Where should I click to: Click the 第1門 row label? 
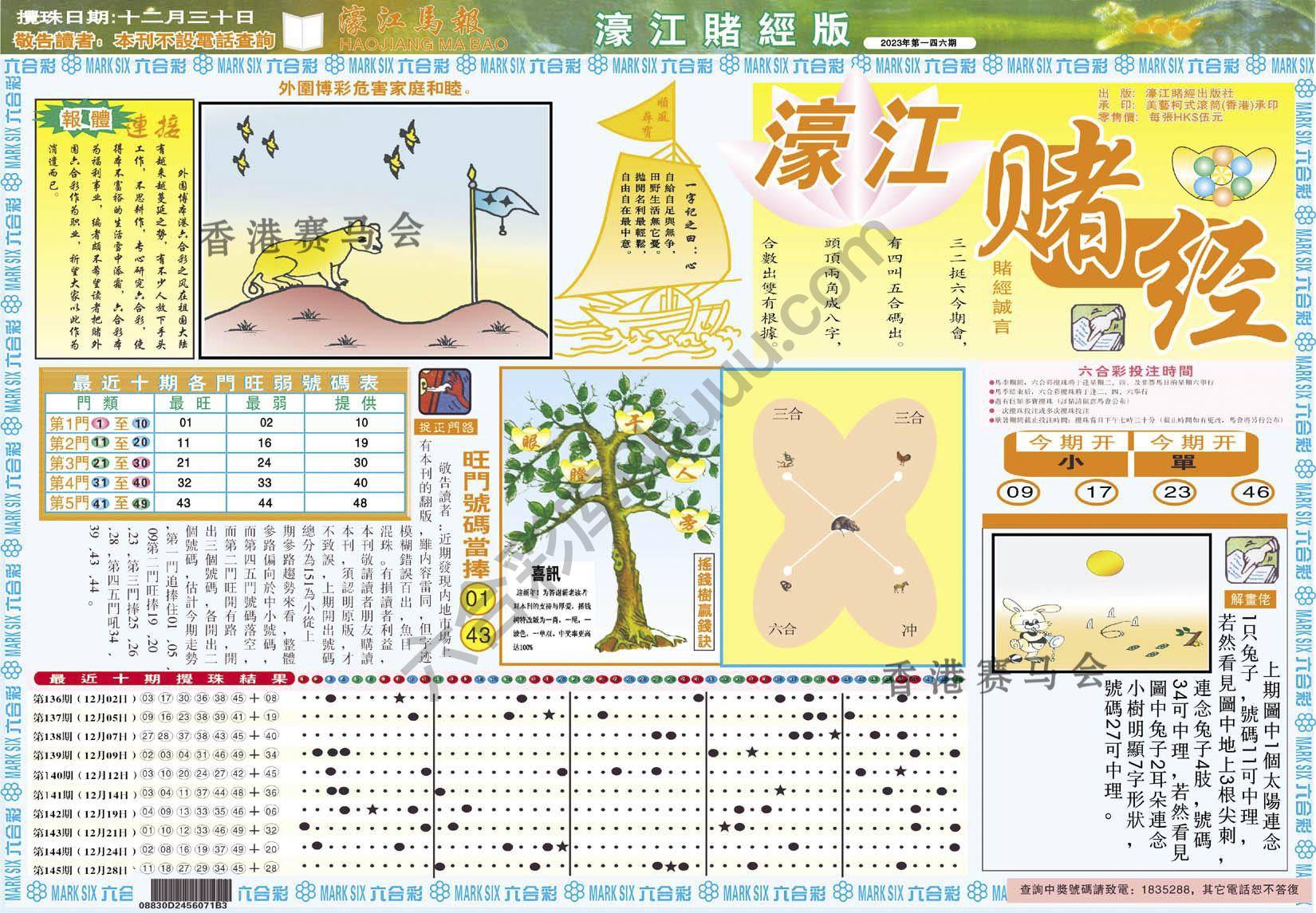[x=99, y=423]
